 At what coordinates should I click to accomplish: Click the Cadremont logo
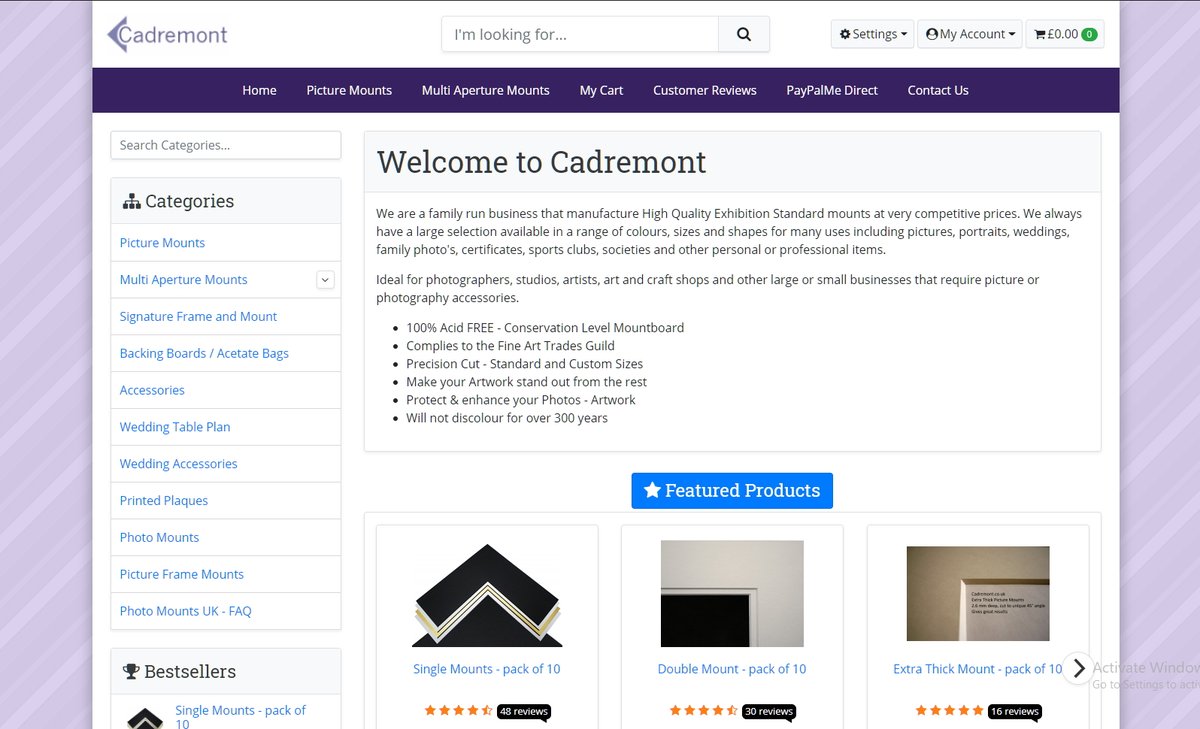pyautogui.click(x=166, y=33)
